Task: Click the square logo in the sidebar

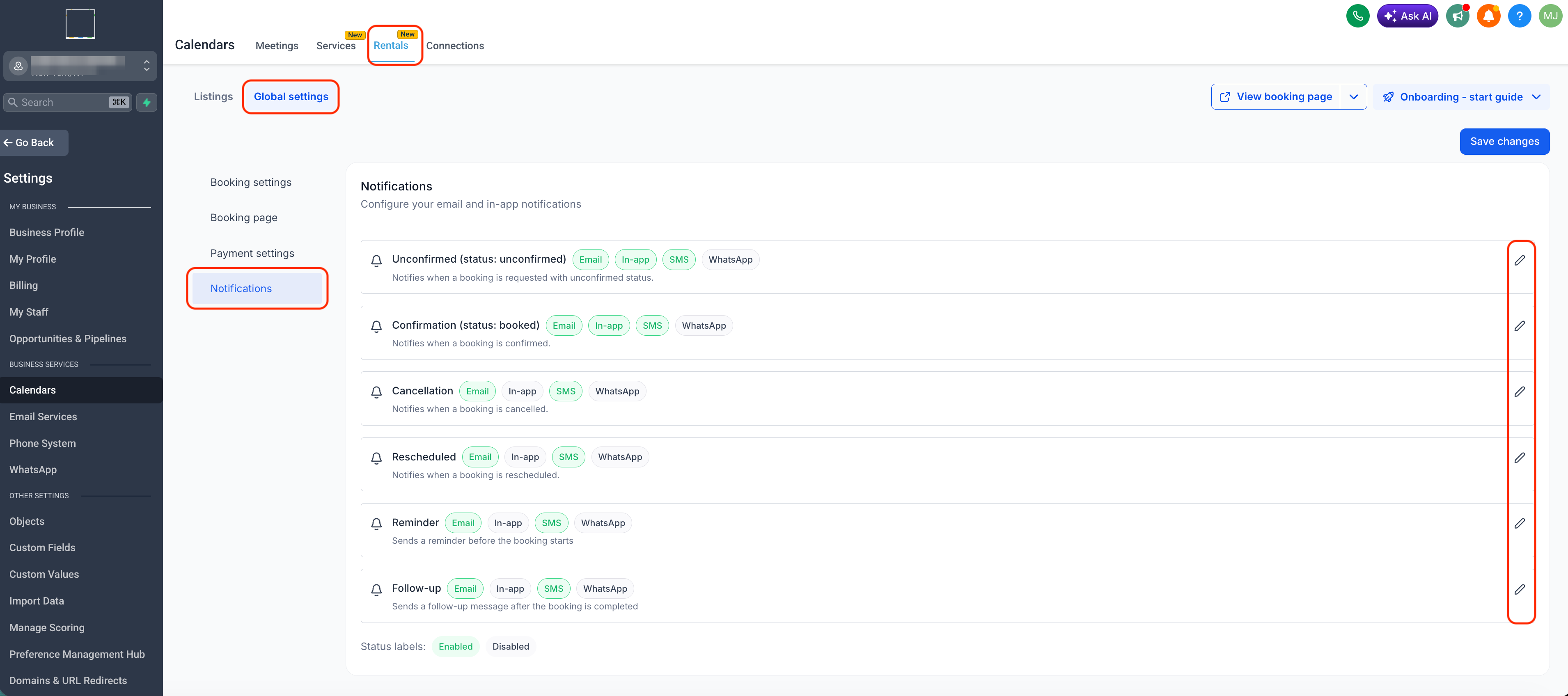Action: click(80, 24)
